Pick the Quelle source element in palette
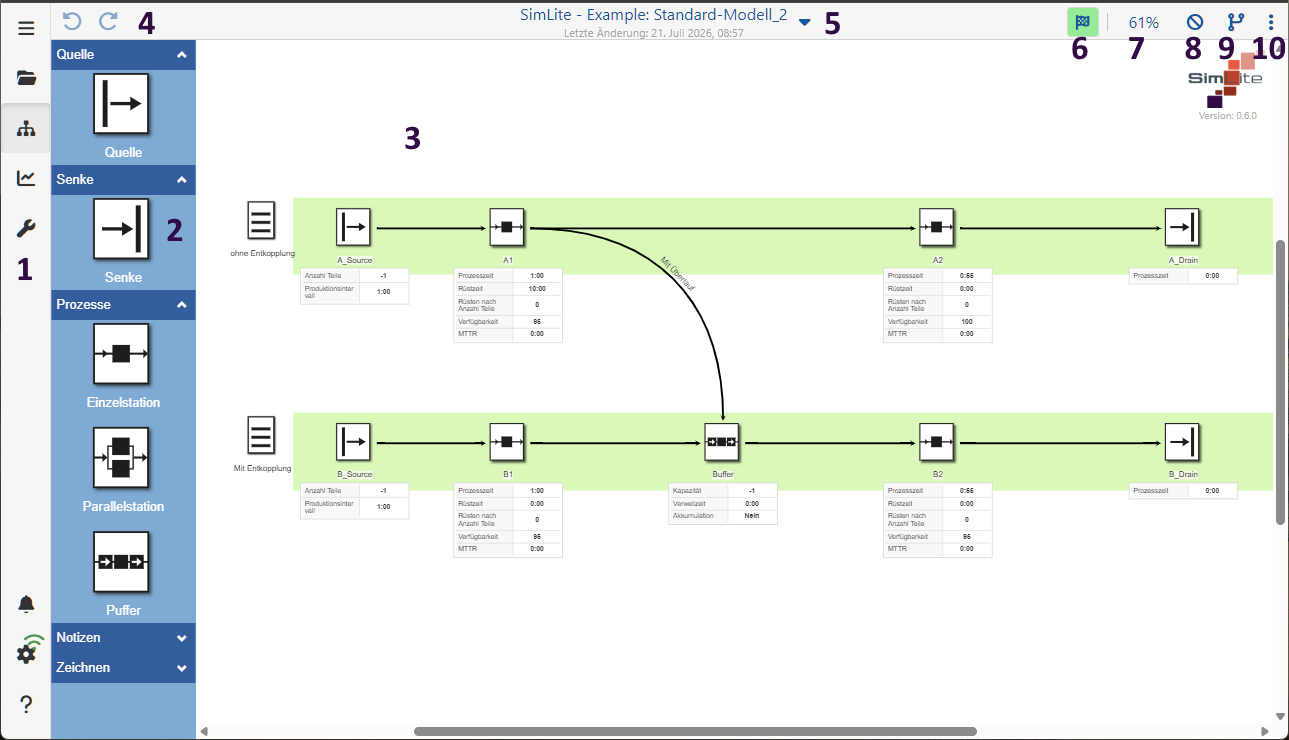Viewport: 1289px width, 740px height. coord(121,104)
